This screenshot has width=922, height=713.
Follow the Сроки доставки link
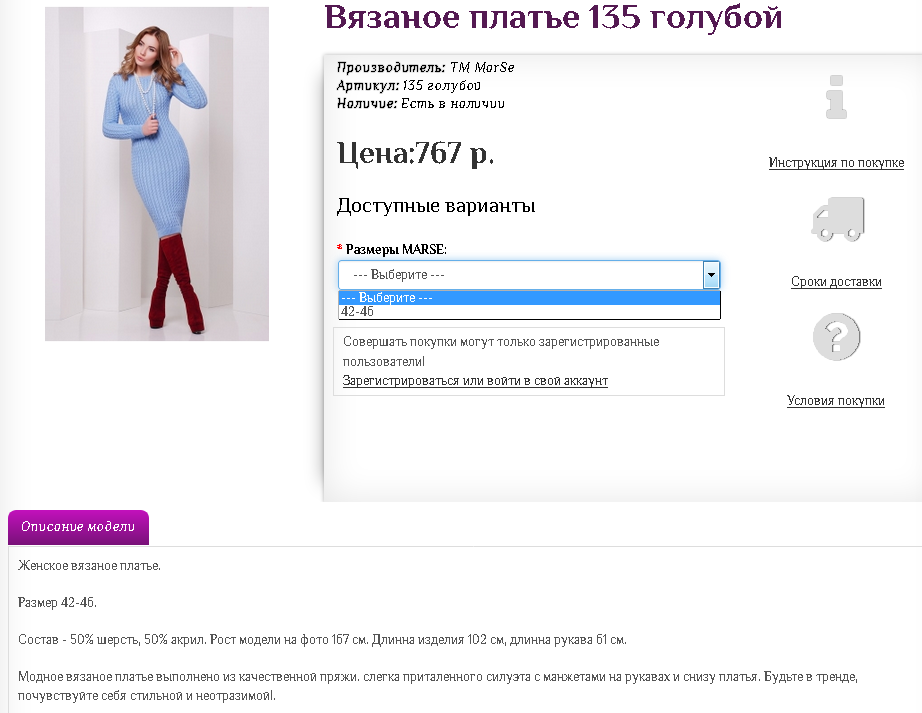click(836, 282)
